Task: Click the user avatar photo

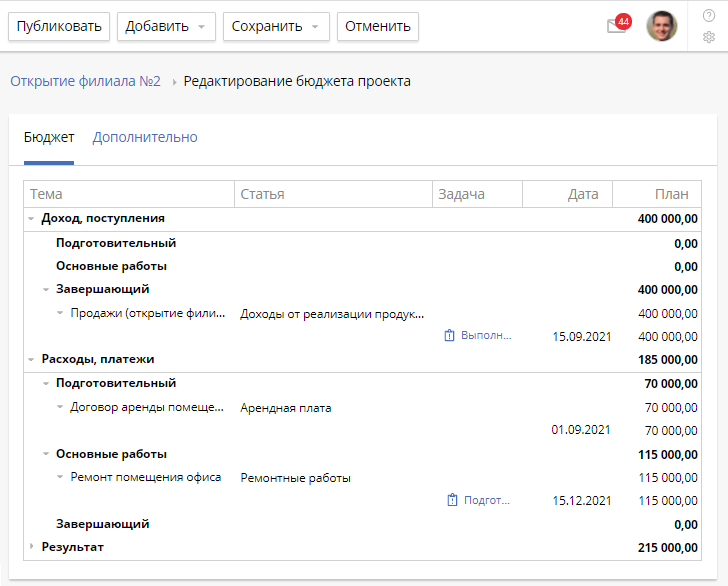Action: click(x=661, y=27)
